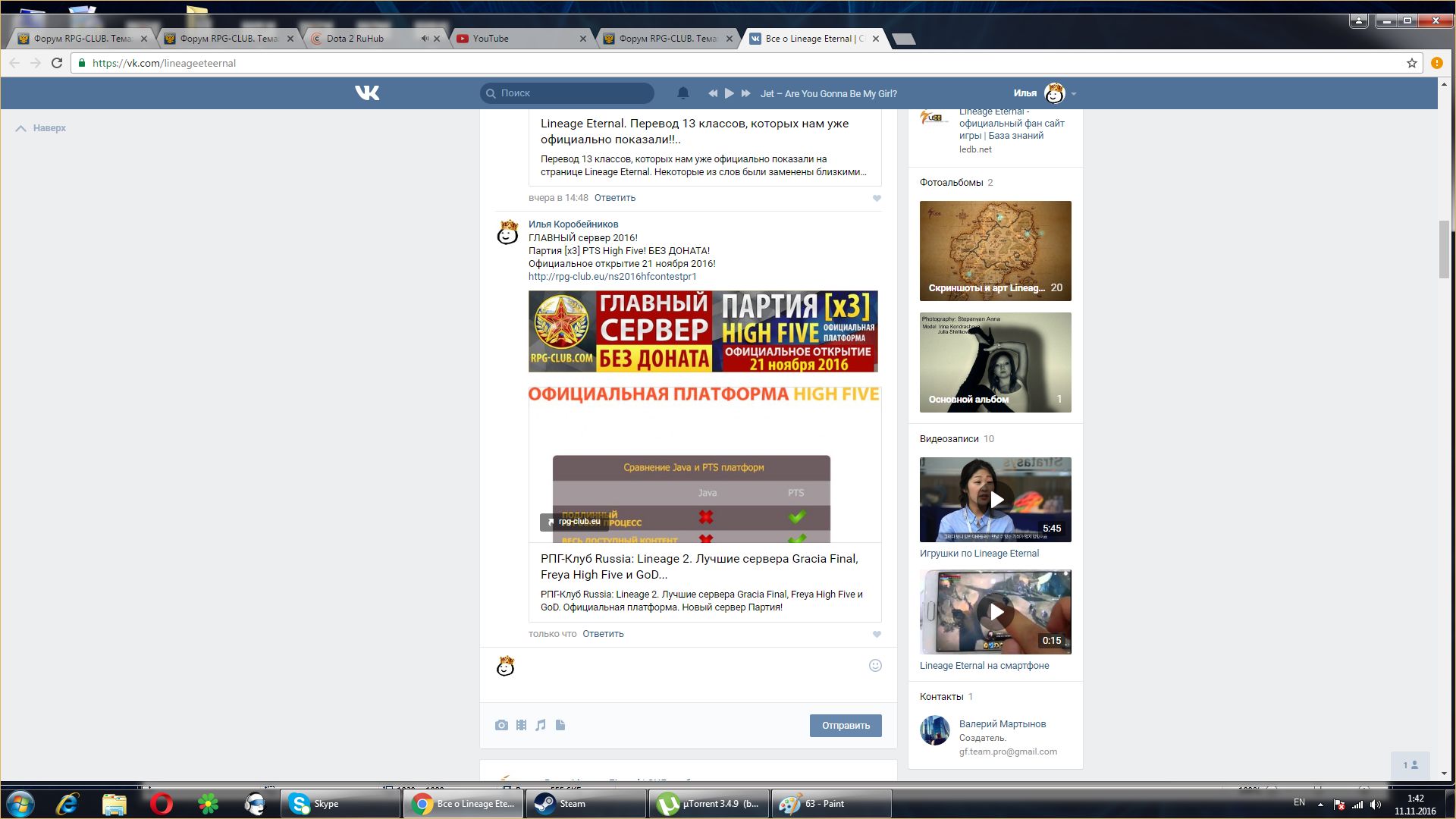1456x819 pixels.
Task: Bookmark page with star icon
Action: 1411,64
